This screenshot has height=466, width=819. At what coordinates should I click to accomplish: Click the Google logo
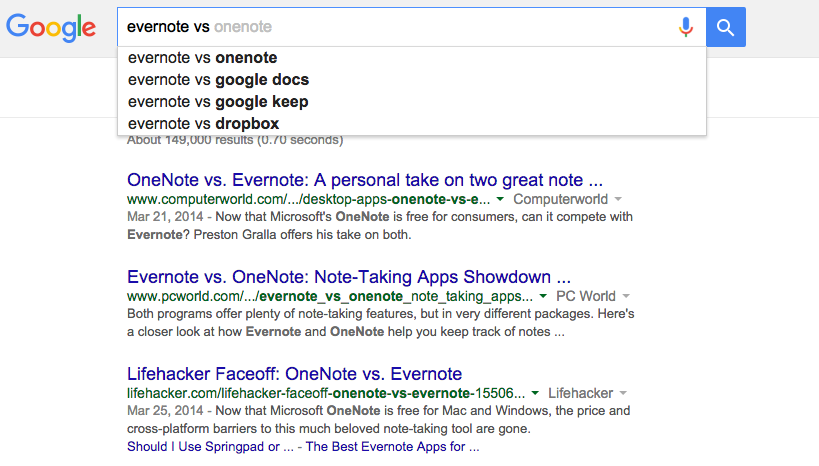pyautogui.click(x=51, y=28)
